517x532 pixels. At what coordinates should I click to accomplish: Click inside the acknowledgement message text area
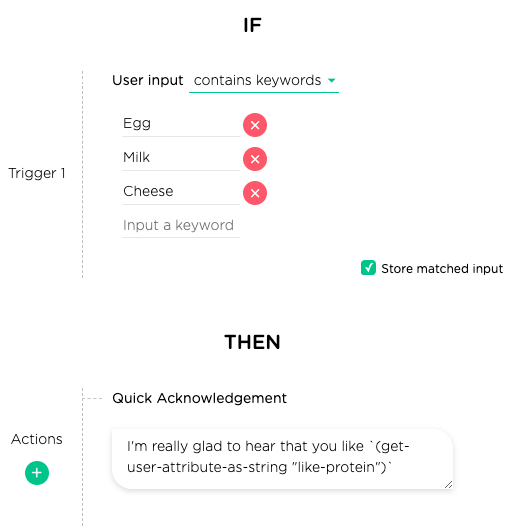pos(283,459)
